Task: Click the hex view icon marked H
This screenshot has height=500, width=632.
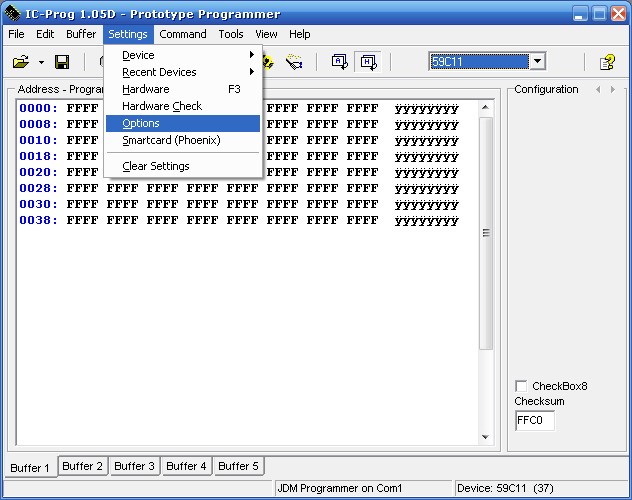Action: (x=368, y=62)
